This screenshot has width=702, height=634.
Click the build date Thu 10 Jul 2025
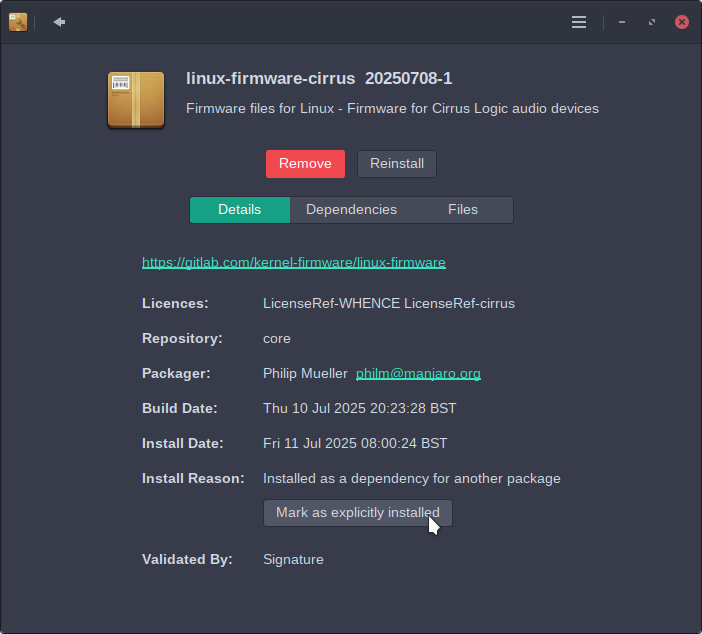coord(360,408)
